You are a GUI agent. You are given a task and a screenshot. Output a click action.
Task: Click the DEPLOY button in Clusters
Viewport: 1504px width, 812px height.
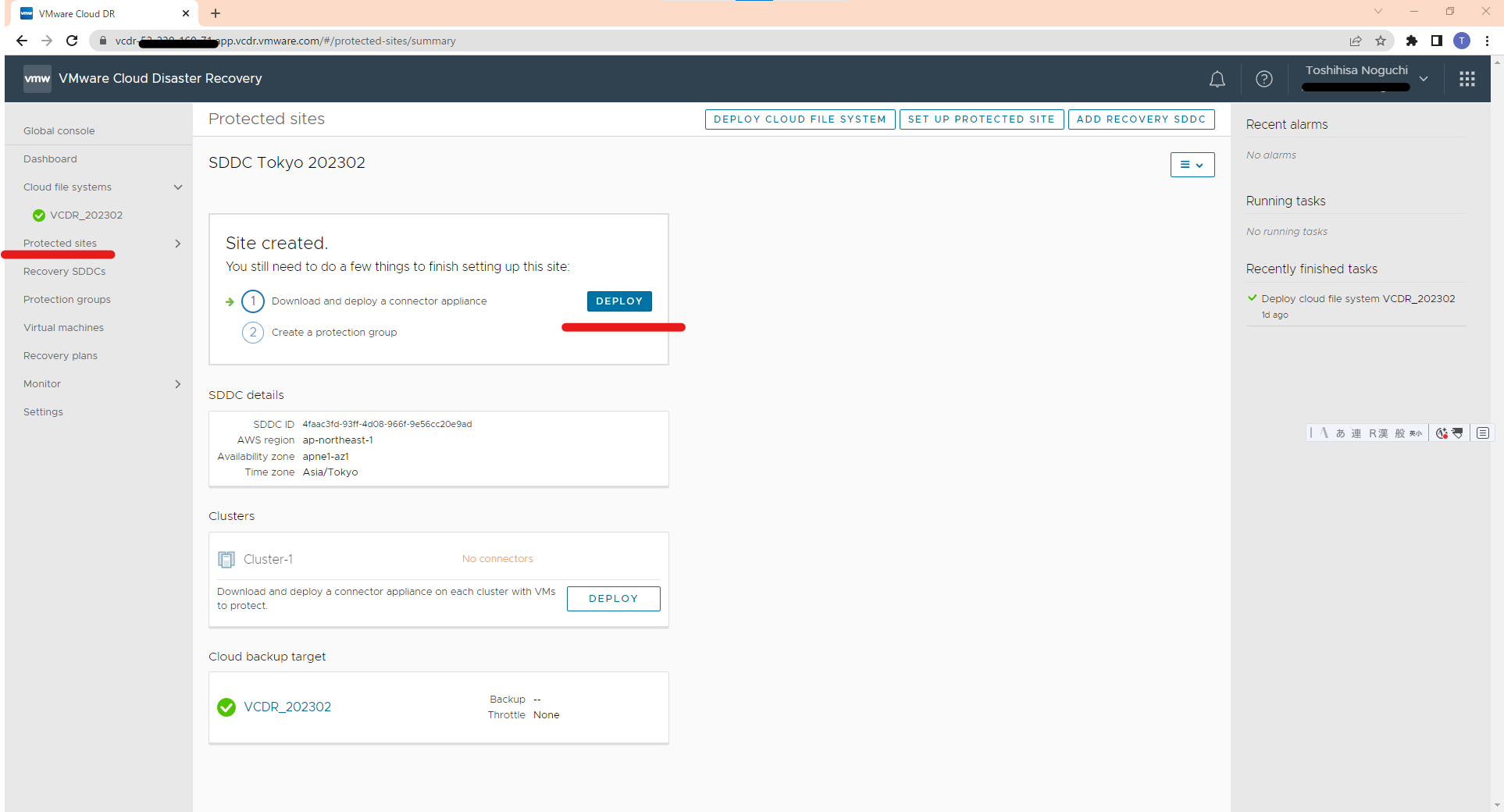pos(613,599)
